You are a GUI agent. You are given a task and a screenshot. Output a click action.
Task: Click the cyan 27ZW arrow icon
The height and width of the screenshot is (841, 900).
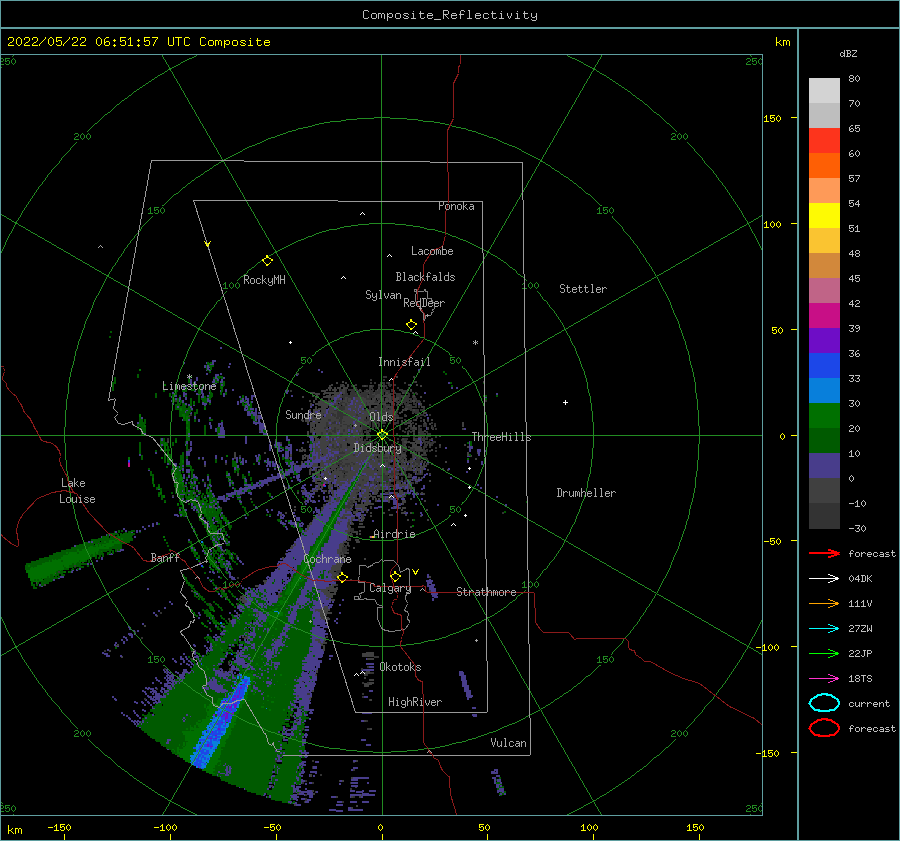[824, 629]
